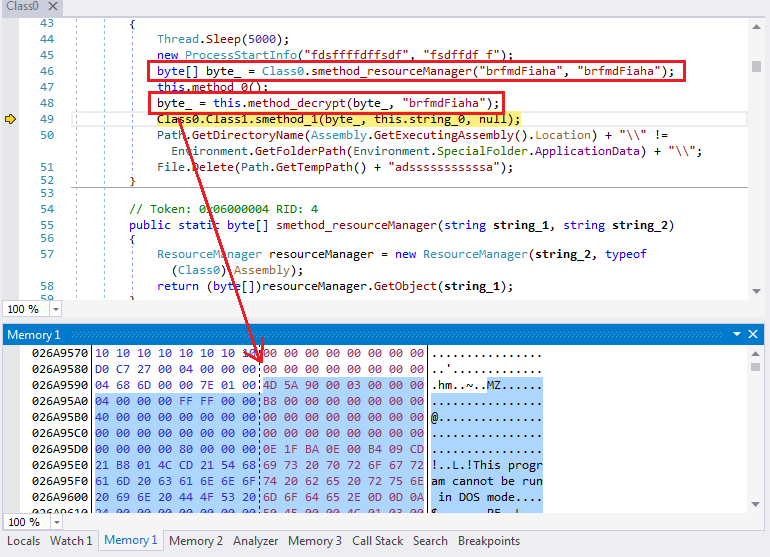Go to the Search tab
Image resolution: width=770 pixels, height=557 pixels.
[430, 541]
